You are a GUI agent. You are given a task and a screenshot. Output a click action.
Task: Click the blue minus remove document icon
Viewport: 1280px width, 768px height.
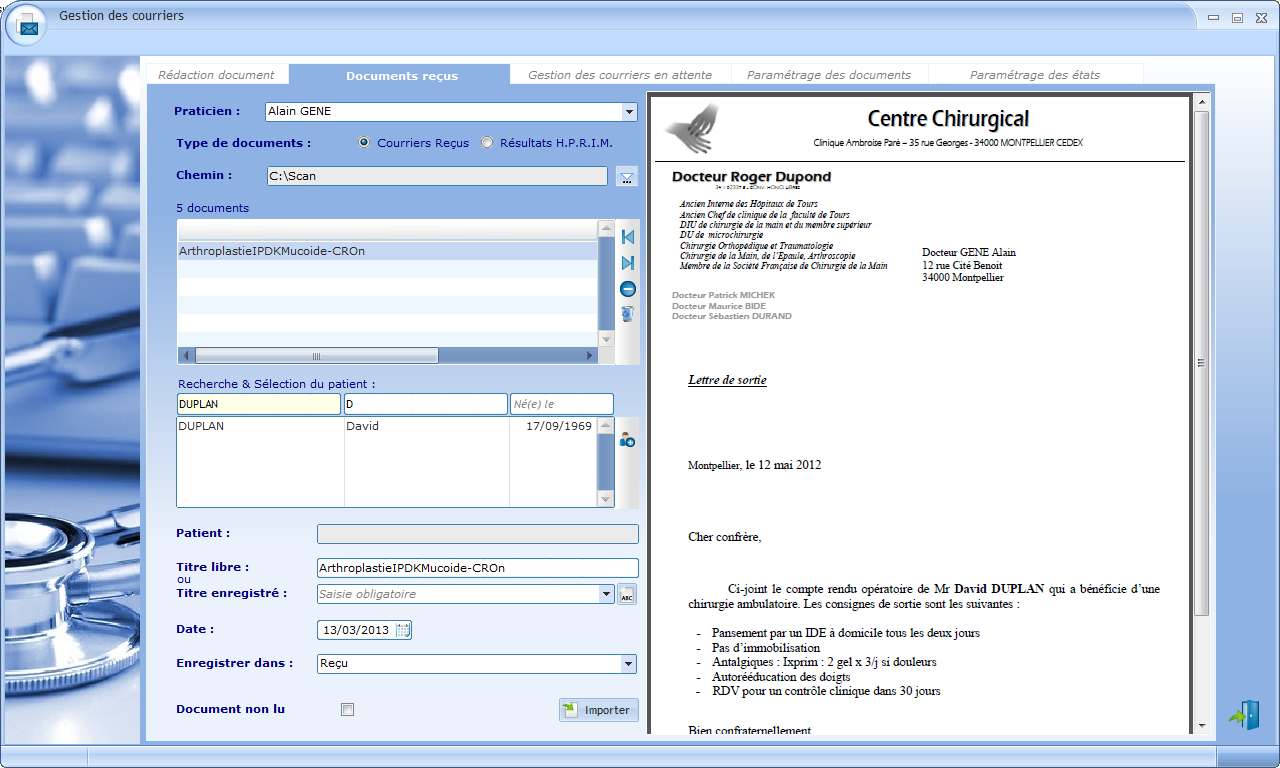628,289
